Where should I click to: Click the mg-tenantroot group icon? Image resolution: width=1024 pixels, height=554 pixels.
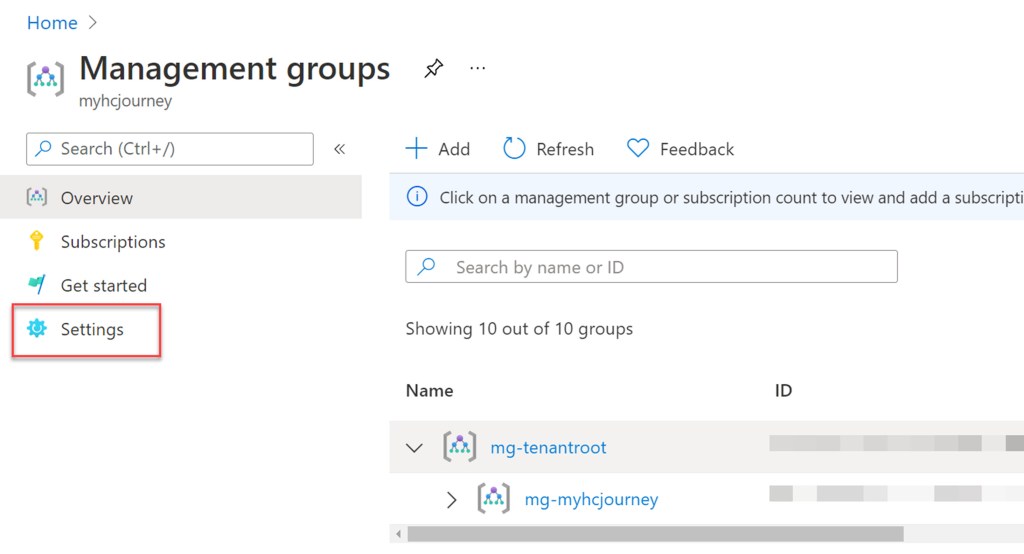click(x=460, y=447)
